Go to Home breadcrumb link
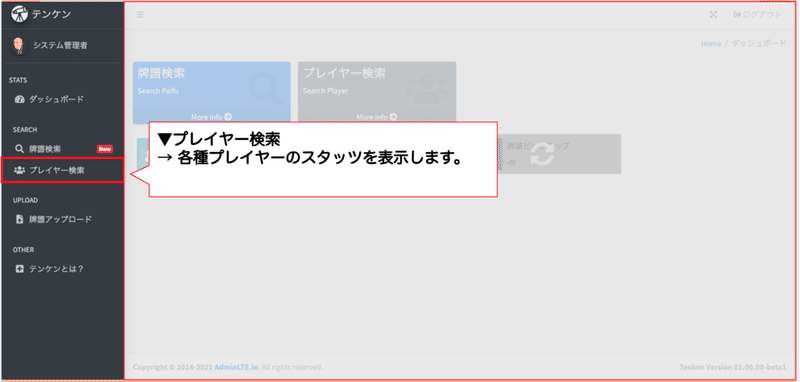Viewport: 800px width, 382px height. click(x=711, y=43)
